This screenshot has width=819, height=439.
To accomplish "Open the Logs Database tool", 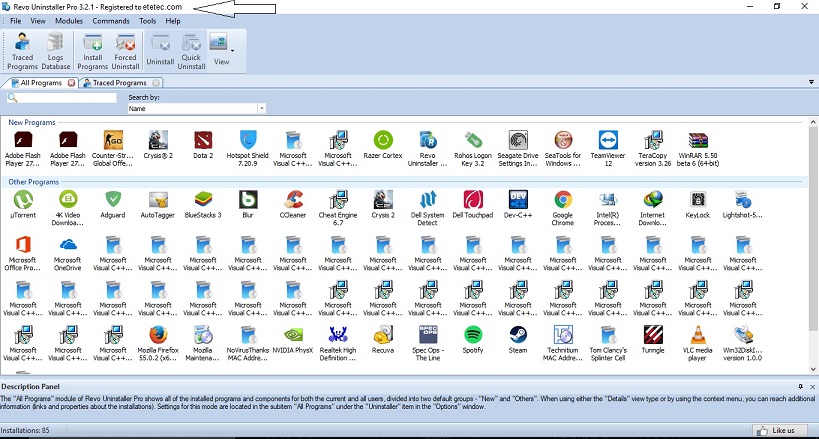I will point(55,51).
